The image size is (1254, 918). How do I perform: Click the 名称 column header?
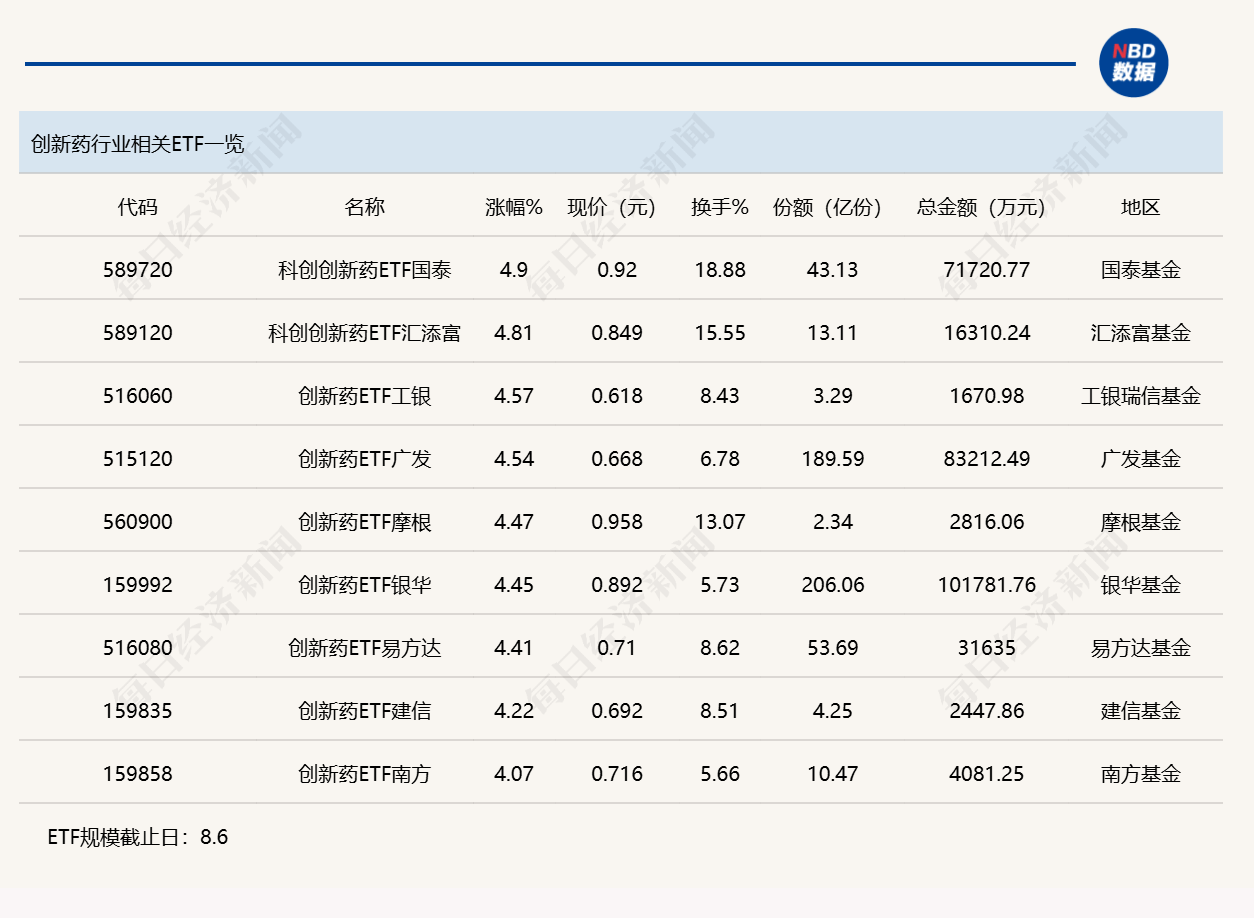point(364,207)
